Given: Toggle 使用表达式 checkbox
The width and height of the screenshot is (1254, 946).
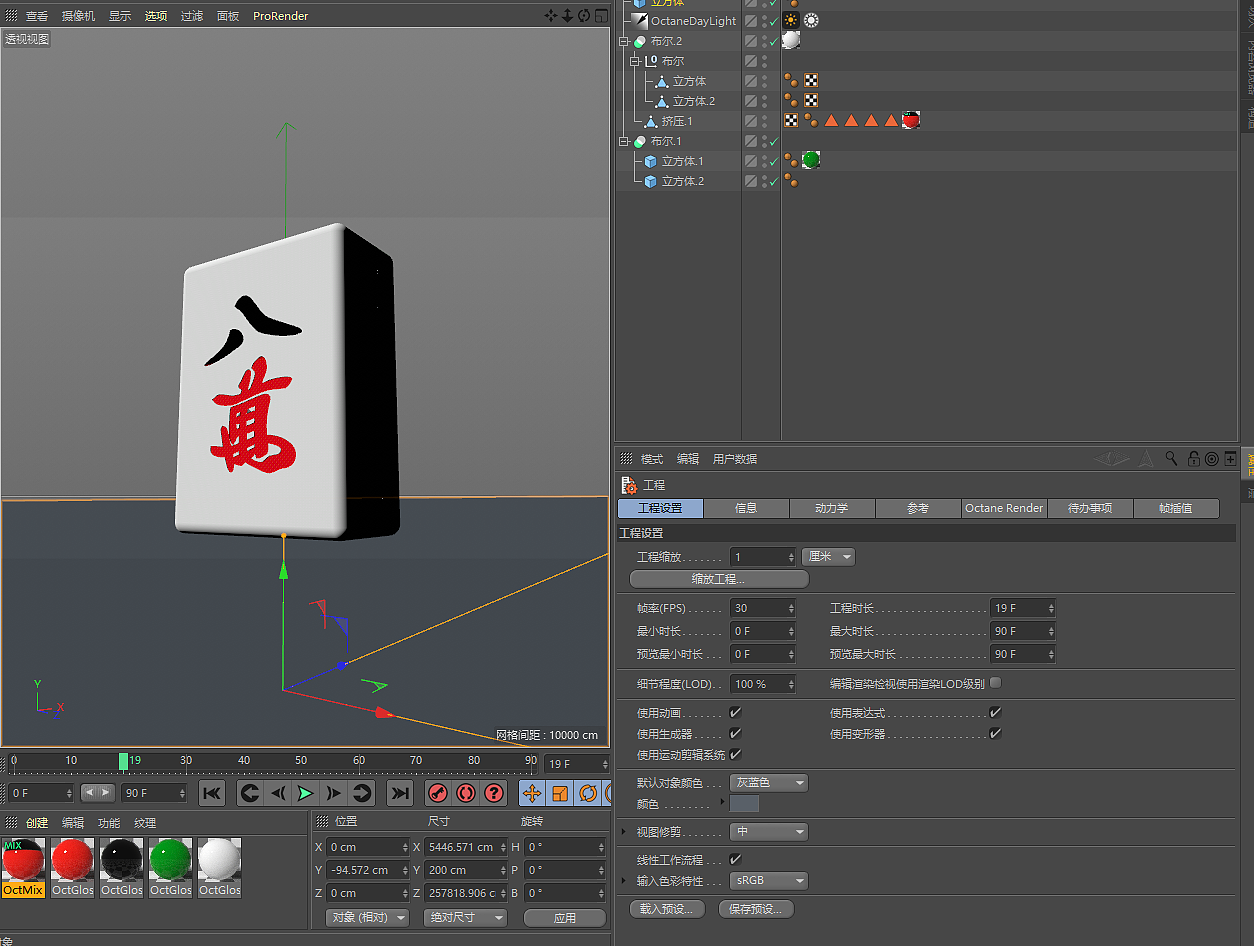Looking at the screenshot, I should [x=995, y=713].
